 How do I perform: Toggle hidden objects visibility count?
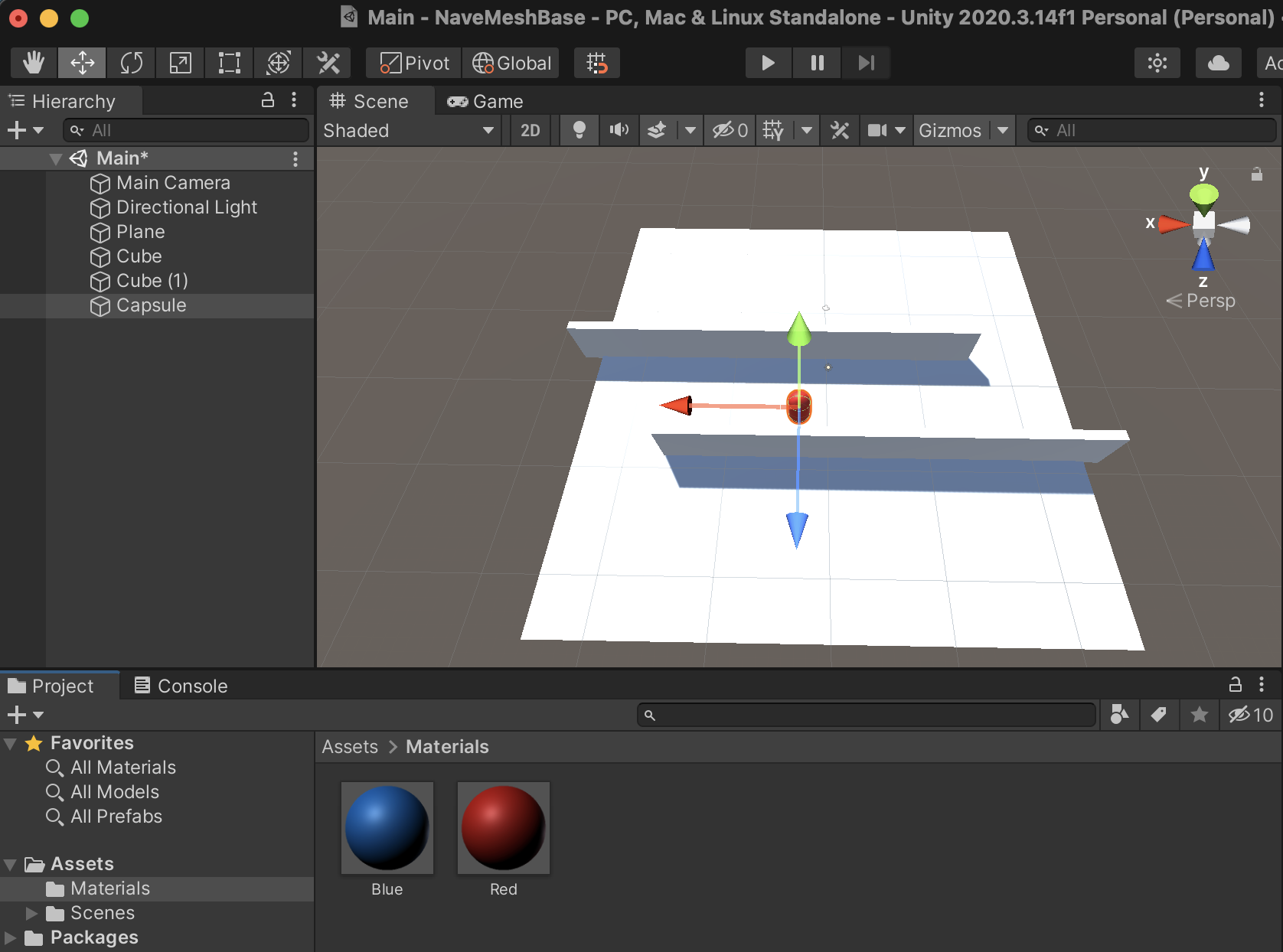730,131
